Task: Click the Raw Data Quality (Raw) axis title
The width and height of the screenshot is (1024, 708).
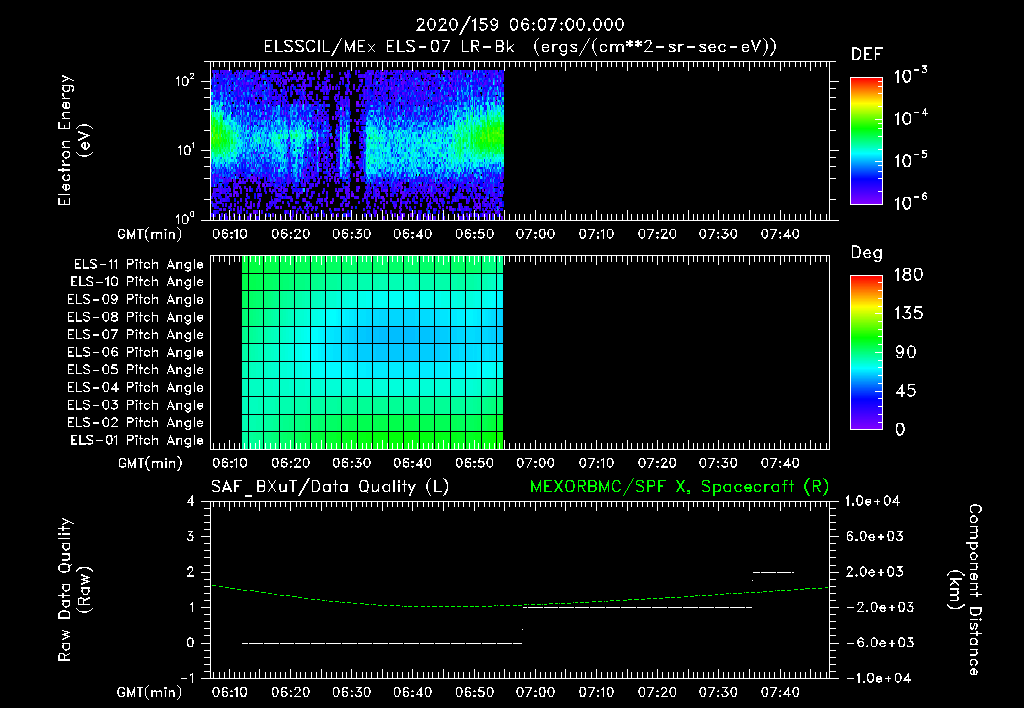Action: (x=74, y=590)
